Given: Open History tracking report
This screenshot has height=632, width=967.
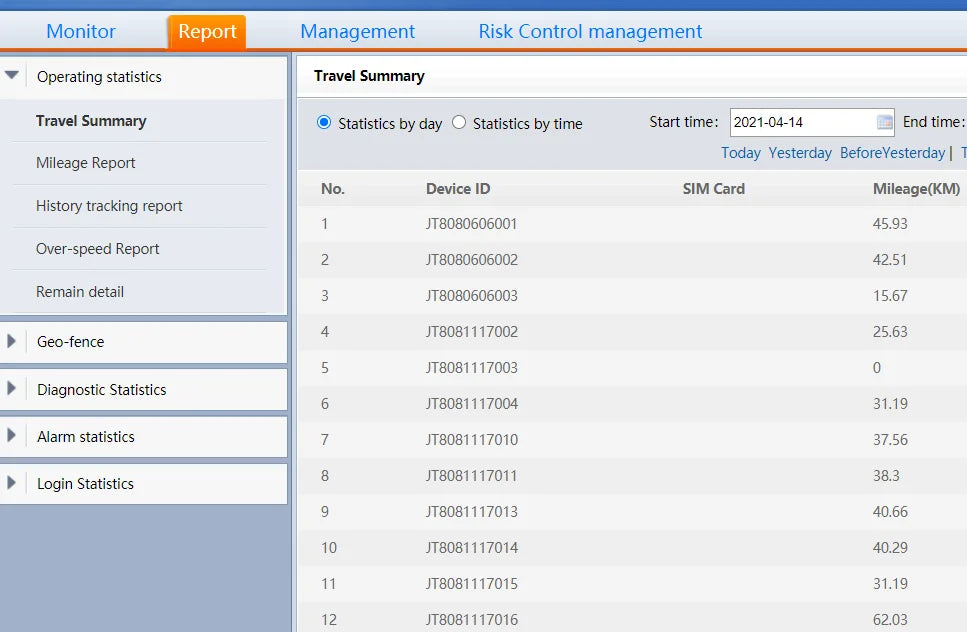Looking at the screenshot, I should [x=109, y=206].
